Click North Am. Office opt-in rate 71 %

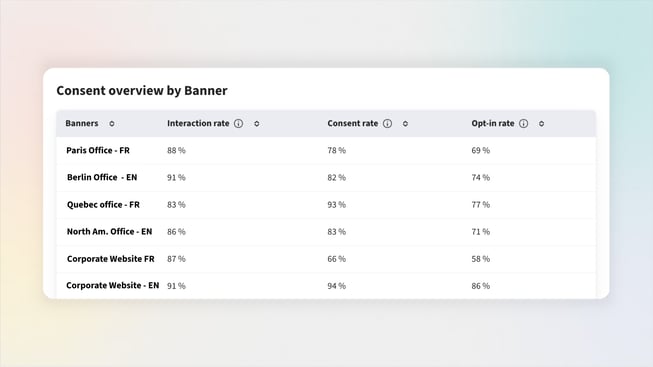click(481, 232)
